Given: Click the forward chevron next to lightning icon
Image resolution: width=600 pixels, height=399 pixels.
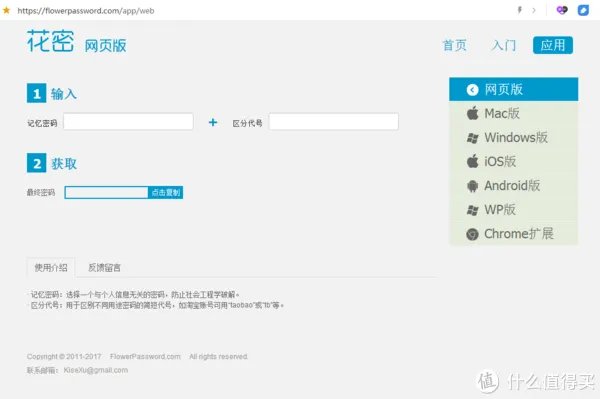Looking at the screenshot, I should 534,10.
